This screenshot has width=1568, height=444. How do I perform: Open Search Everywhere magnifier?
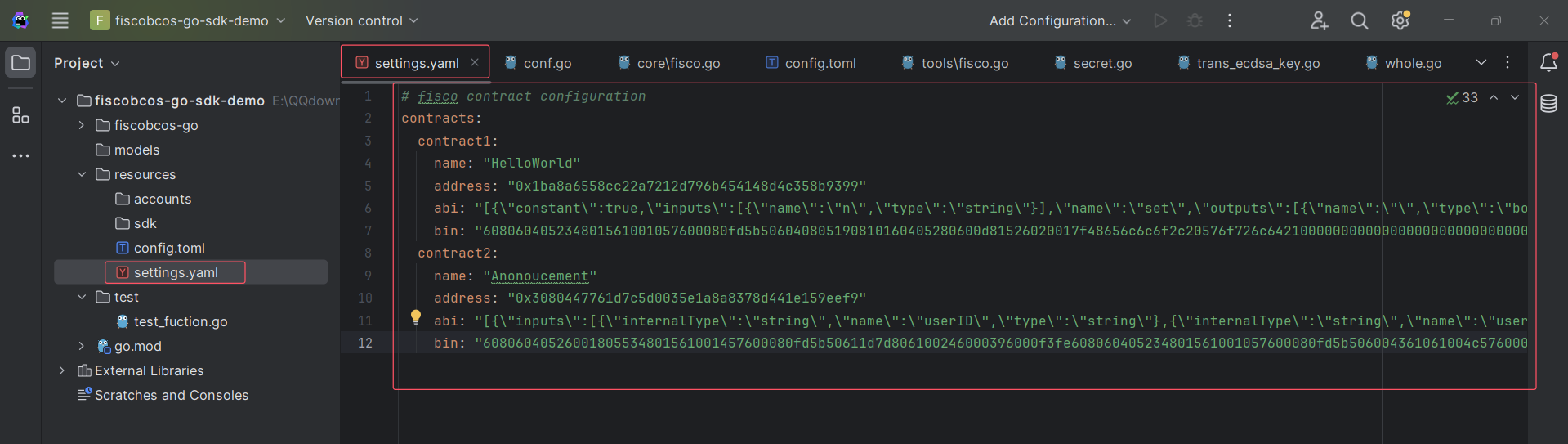[x=1360, y=20]
